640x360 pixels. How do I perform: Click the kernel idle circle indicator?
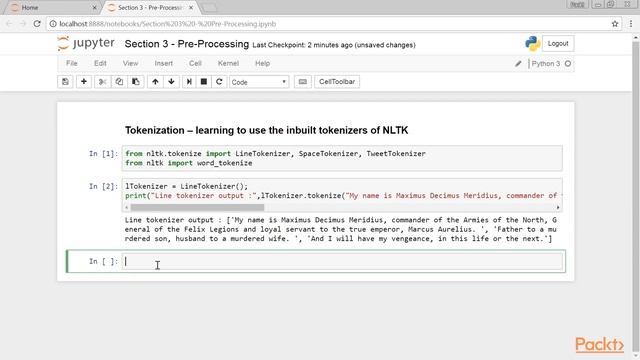tap(568, 64)
